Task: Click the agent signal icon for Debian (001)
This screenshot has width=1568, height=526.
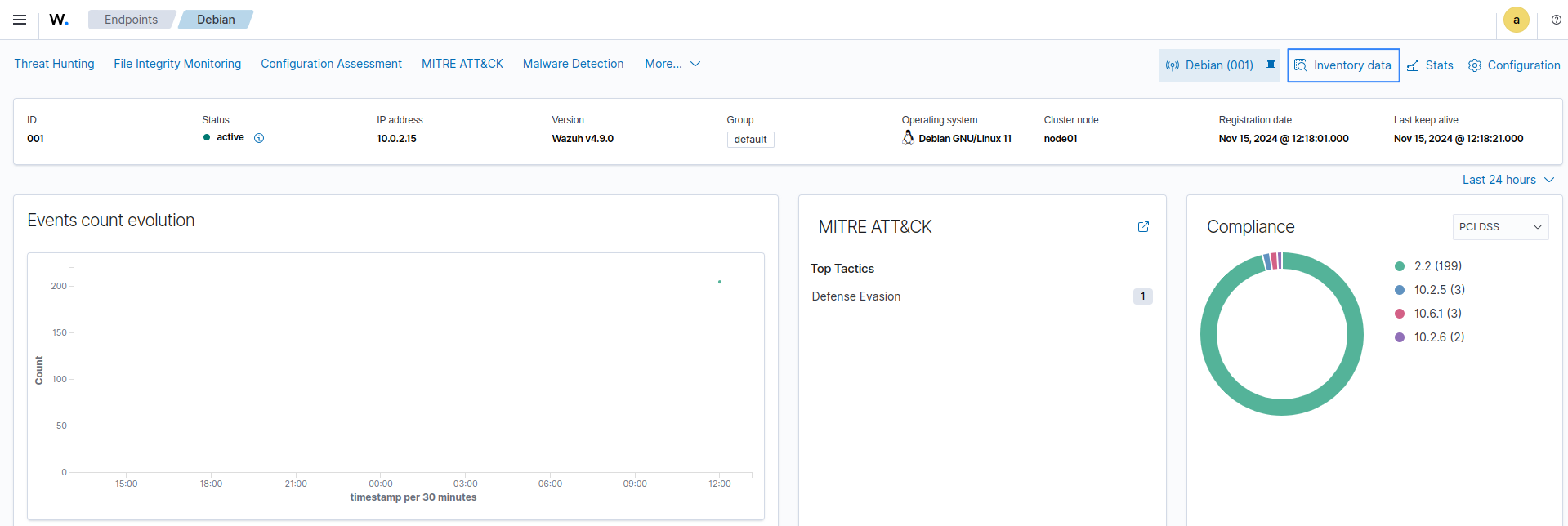Action: (x=1173, y=65)
